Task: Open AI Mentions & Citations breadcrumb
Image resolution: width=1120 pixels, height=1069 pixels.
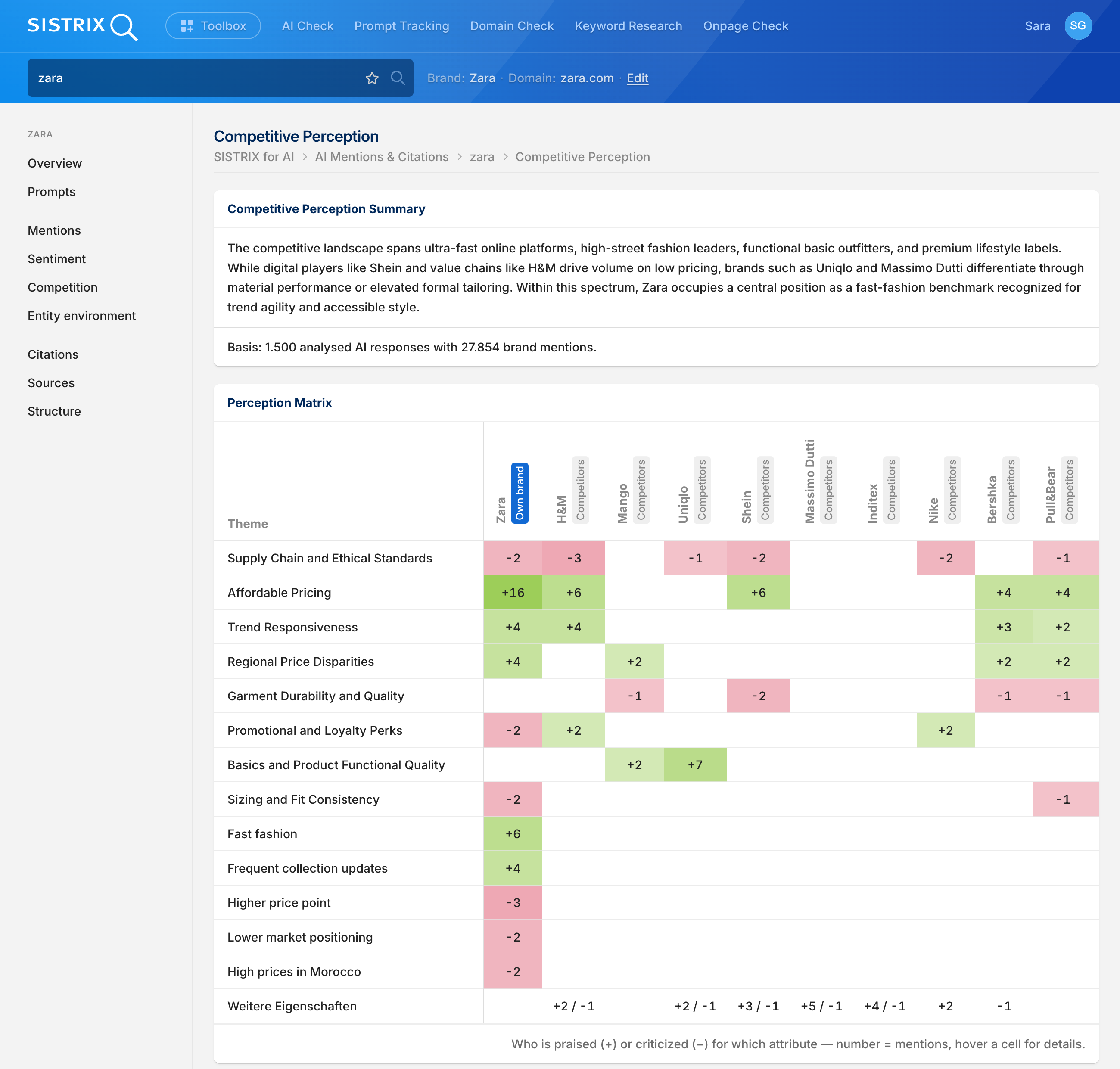Action: pyautogui.click(x=382, y=157)
